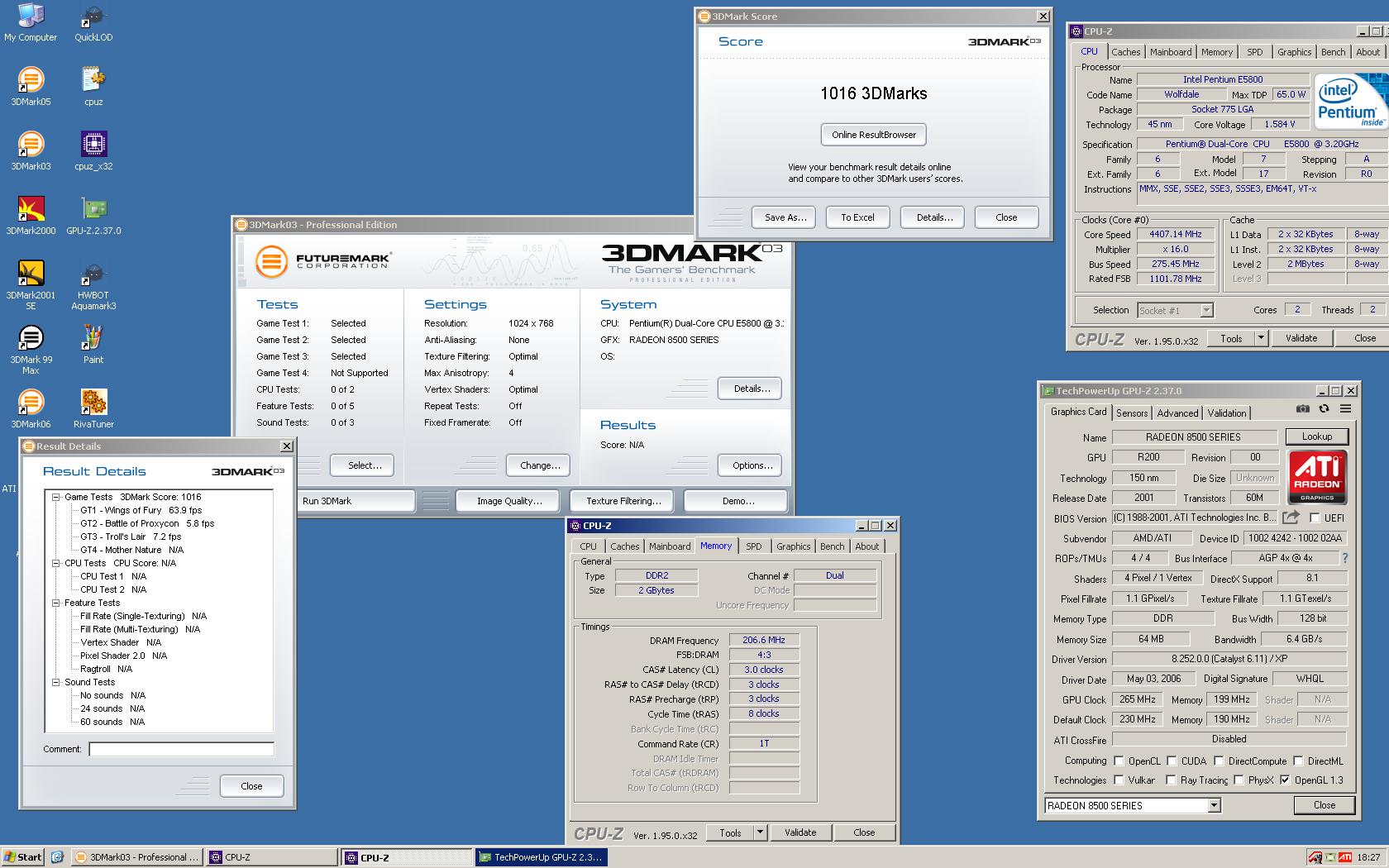
Task: Click Online ResultBrowser button
Action: [874, 135]
